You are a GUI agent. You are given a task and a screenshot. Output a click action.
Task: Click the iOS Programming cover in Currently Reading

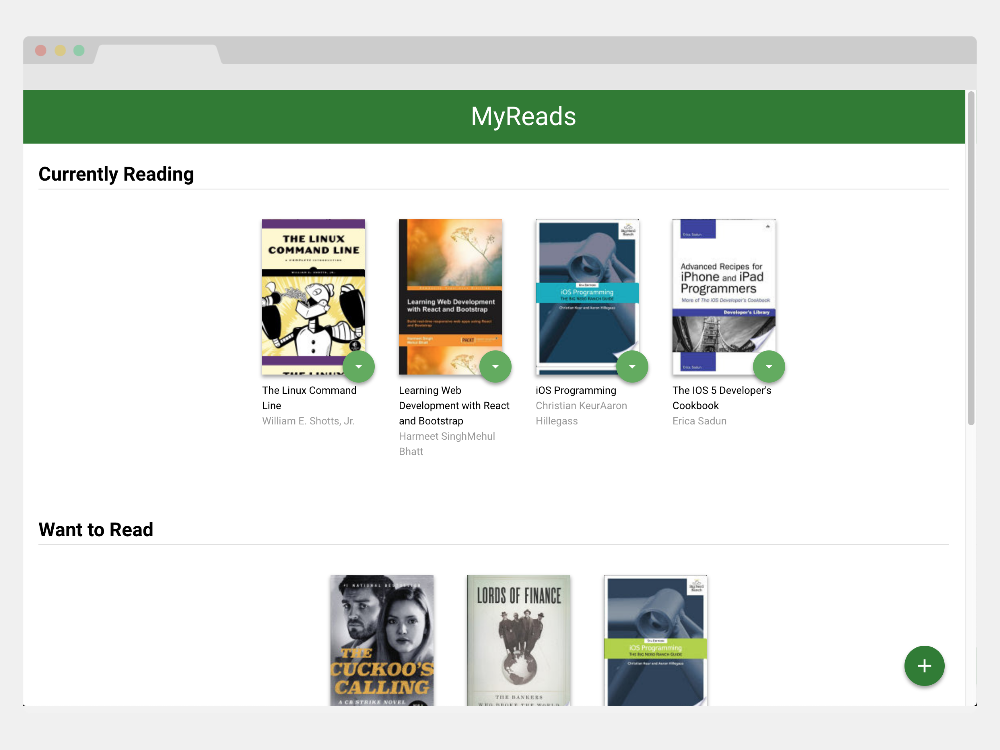click(587, 297)
